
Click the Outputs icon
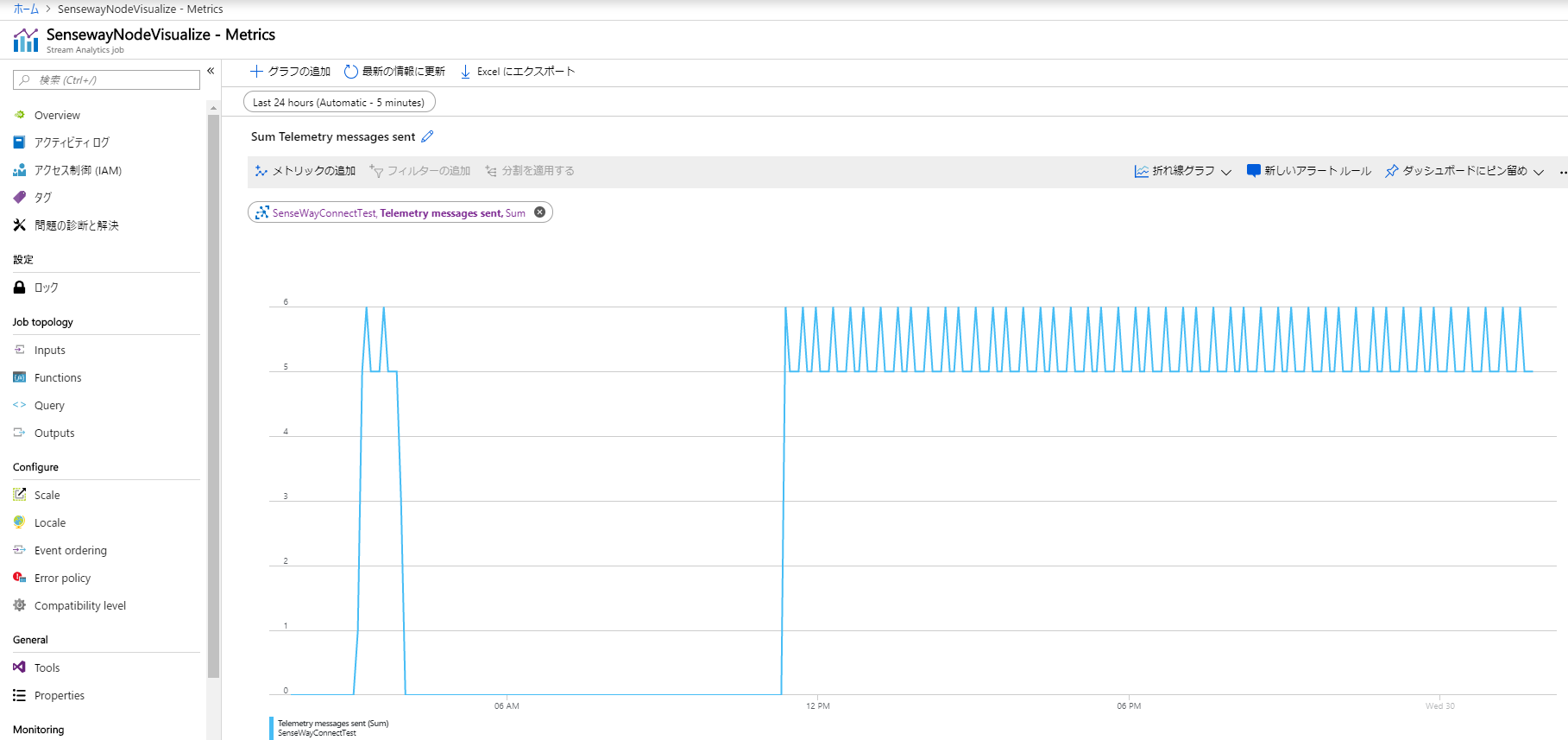pyautogui.click(x=19, y=433)
